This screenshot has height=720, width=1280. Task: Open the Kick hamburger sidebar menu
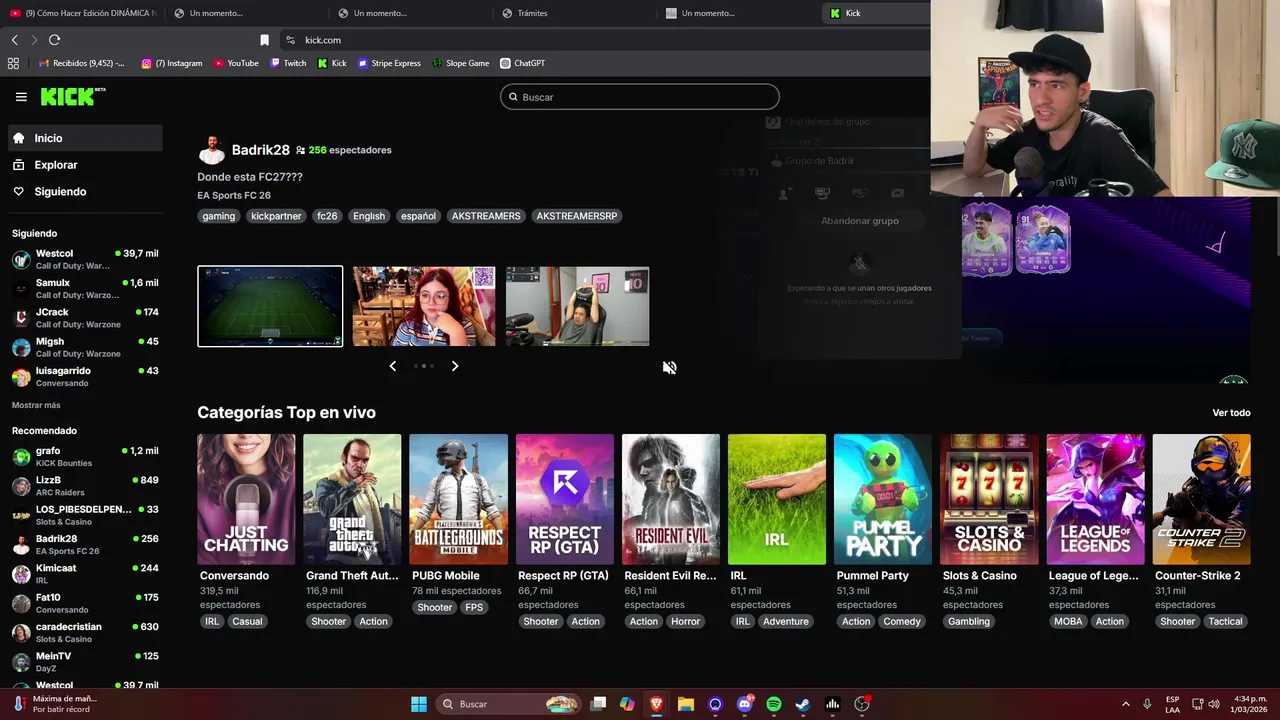pos(21,97)
